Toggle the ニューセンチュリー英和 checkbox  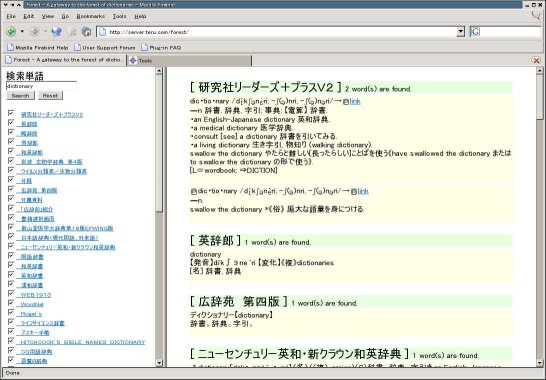click(x=11, y=246)
